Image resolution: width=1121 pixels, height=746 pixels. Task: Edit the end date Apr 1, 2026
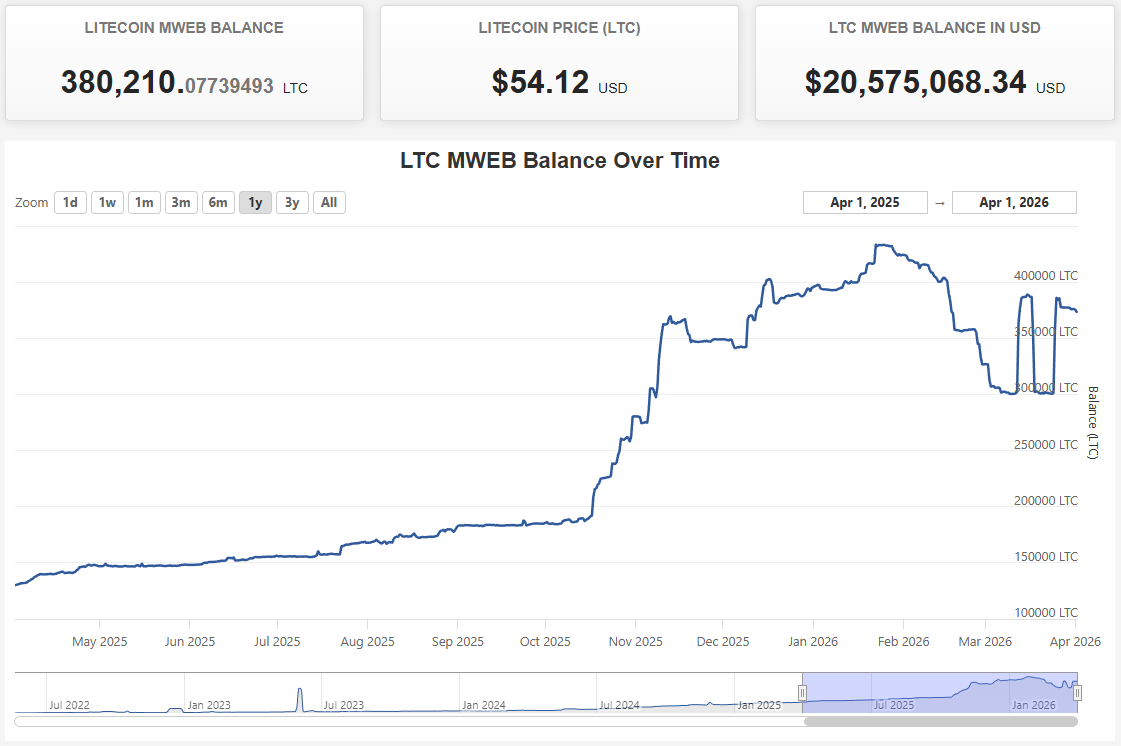point(1014,202)
